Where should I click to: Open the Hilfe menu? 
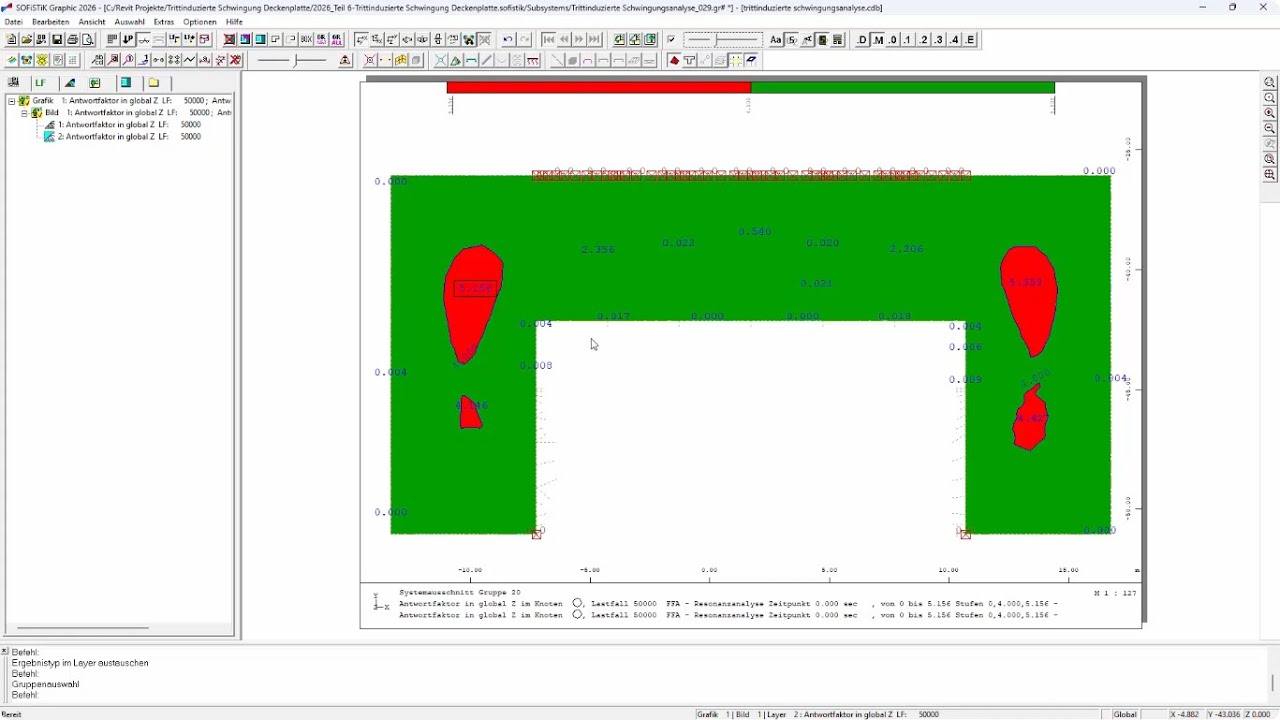234,22
